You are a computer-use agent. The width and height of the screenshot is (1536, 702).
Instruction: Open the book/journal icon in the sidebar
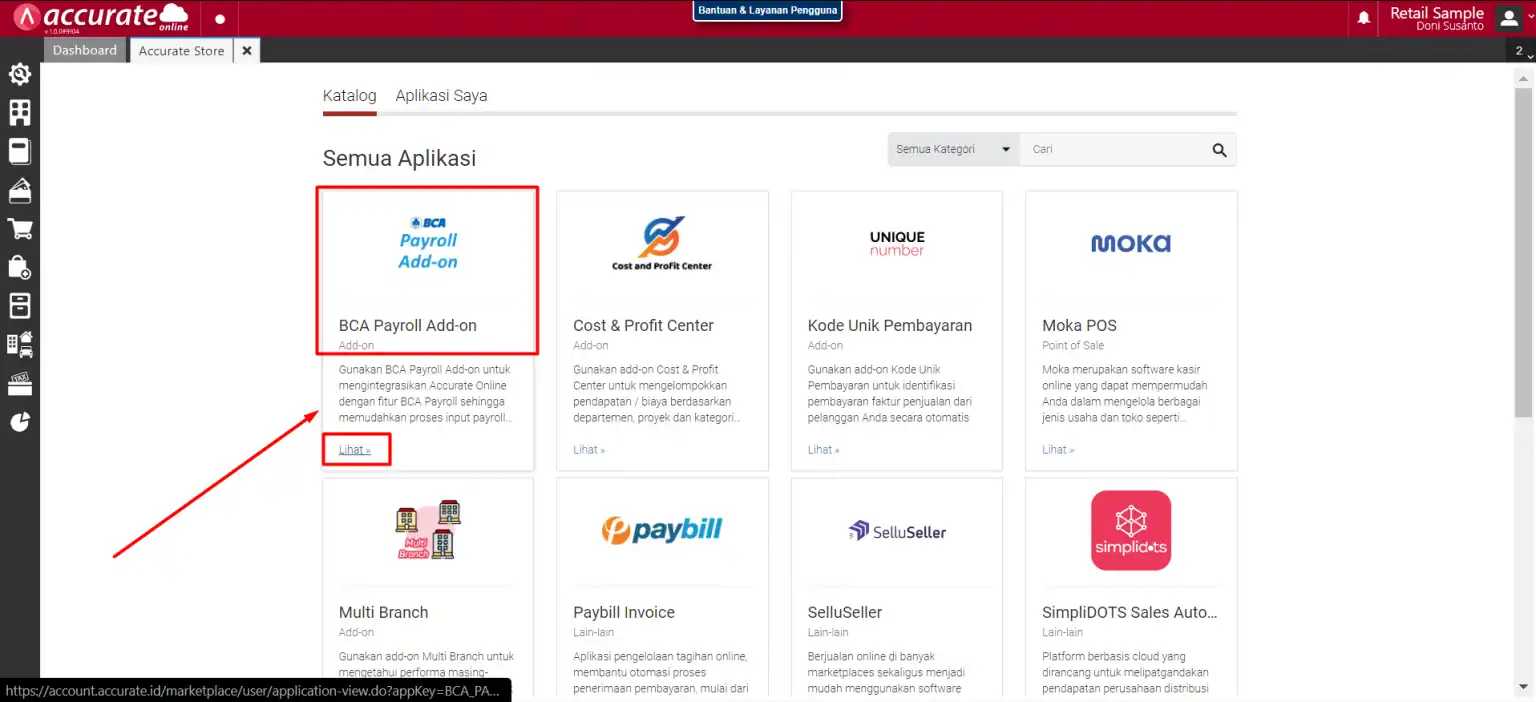pos(20,151)
